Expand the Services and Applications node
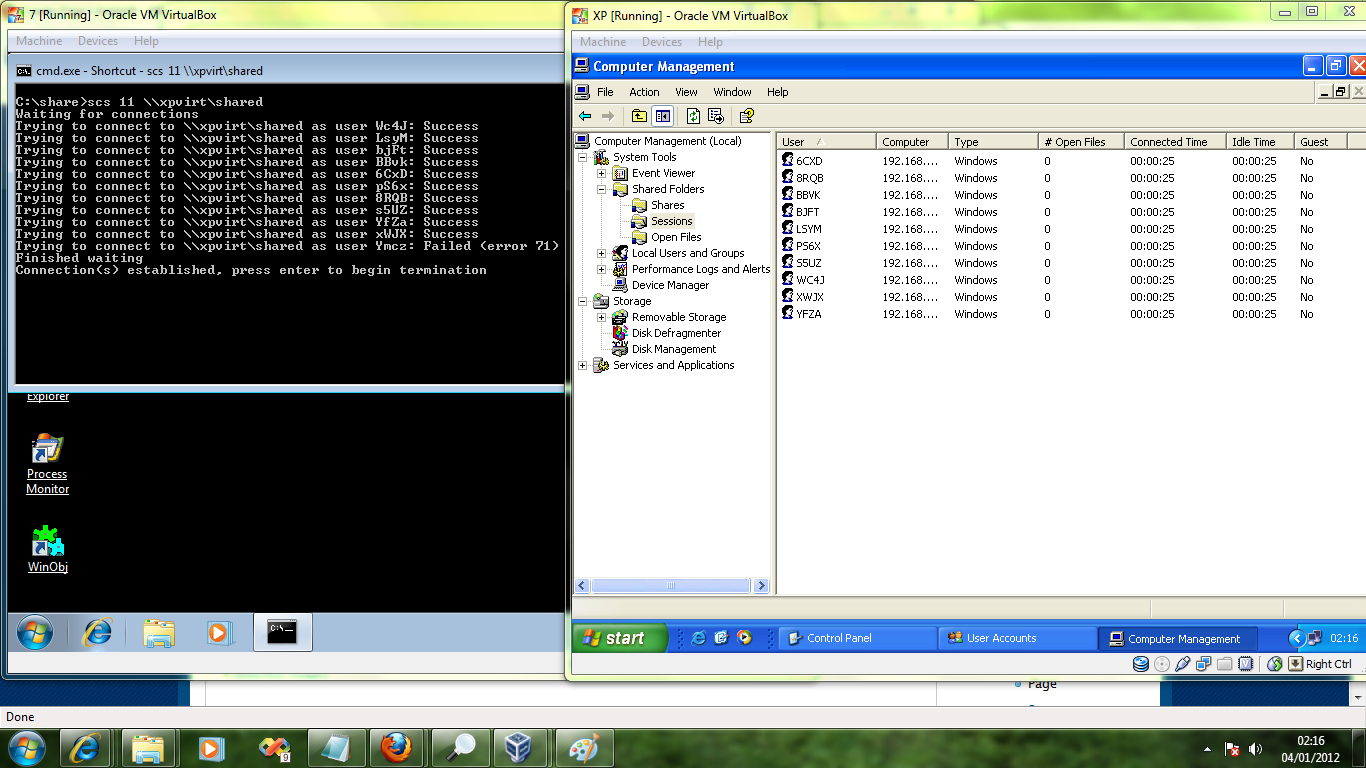Image resolution: width=1366 pixels, height=768 pixels. [x=582, y=365]
